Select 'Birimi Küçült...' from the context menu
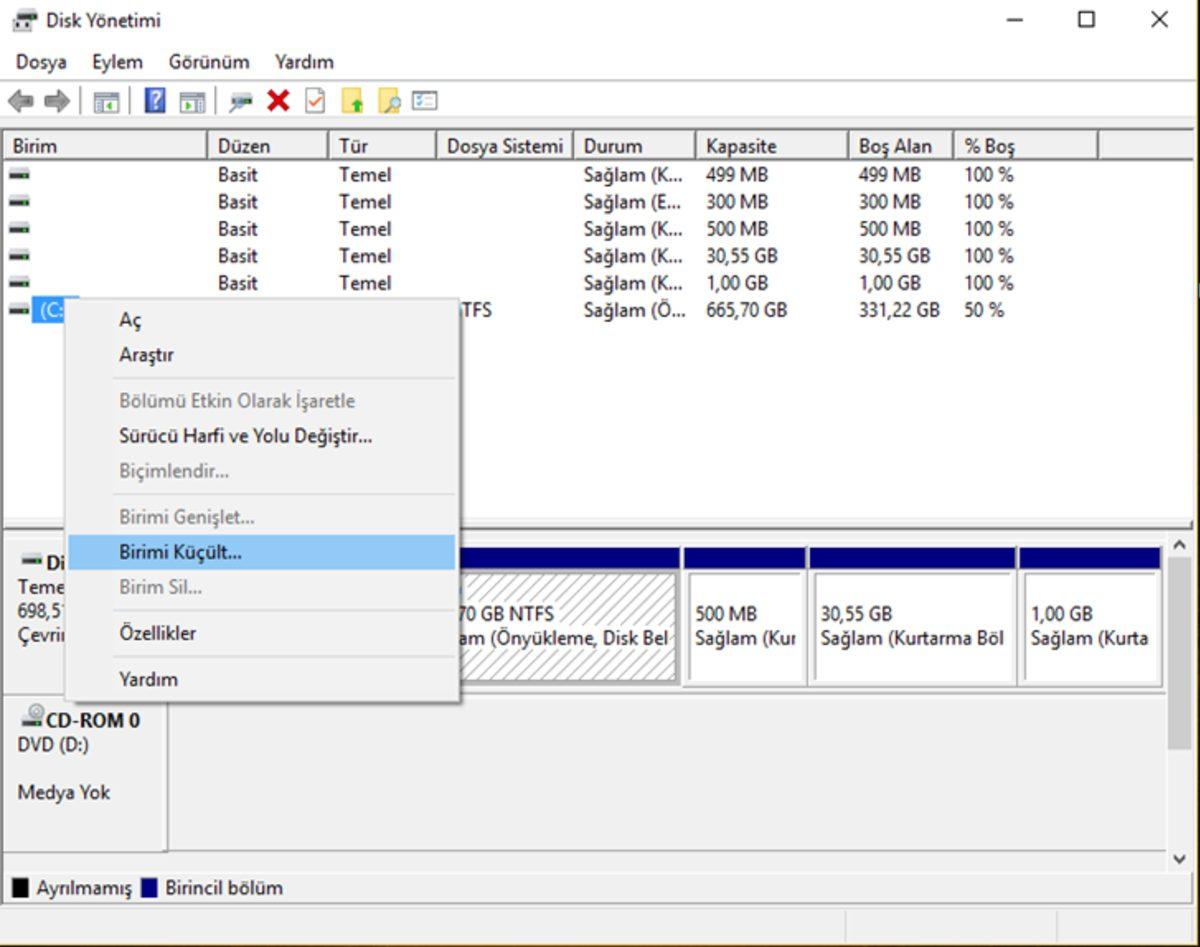The height and width of the screenshot is (947, 1200). pos(180,552)
